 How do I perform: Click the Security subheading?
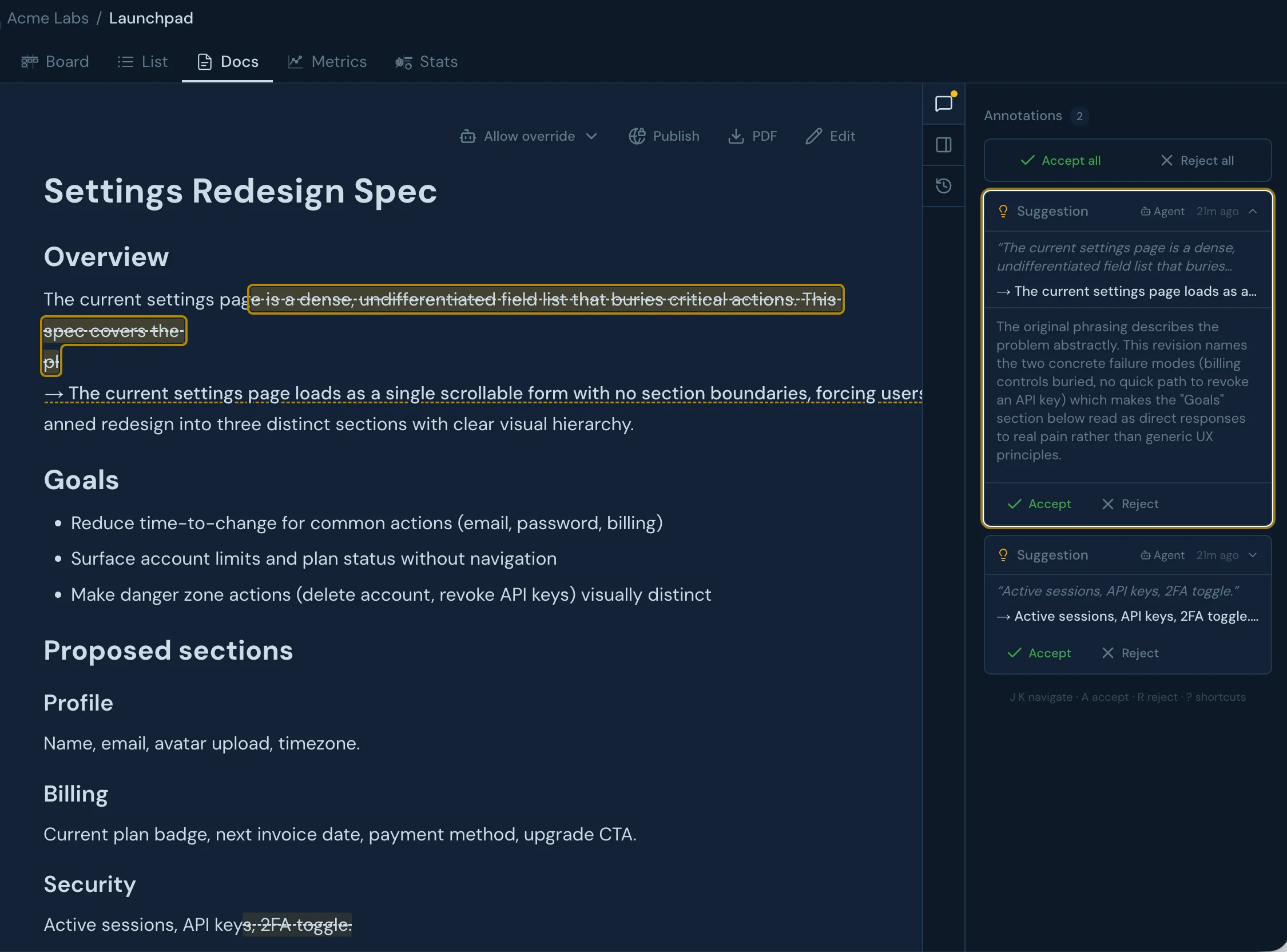[x=90, y=884]
